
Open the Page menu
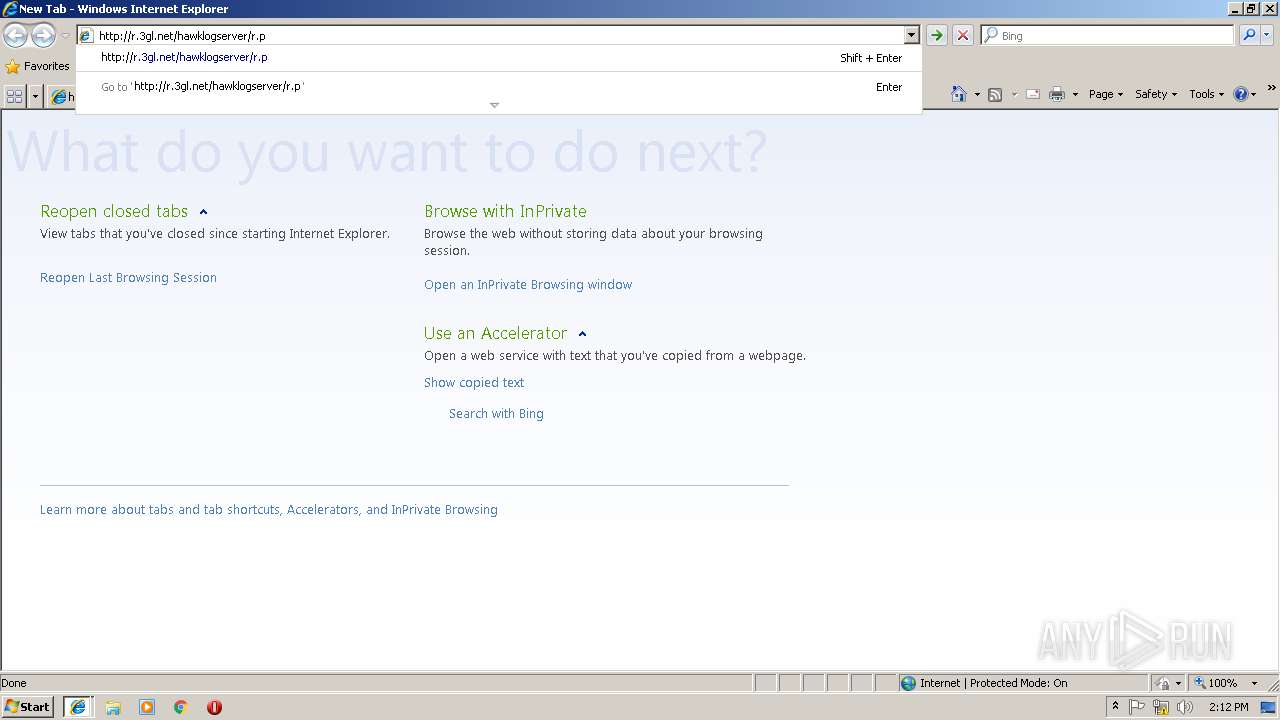point(1105,94)
